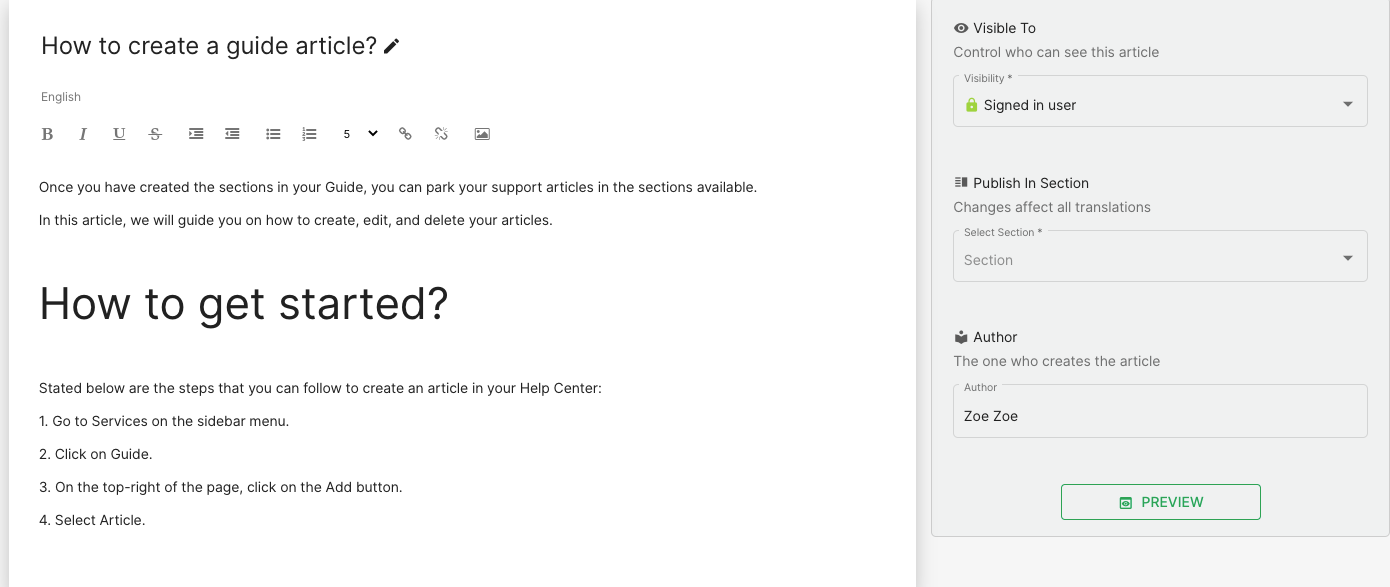
Task: Expand the Select Section dropdown
Action: pyautogui.click(x=1160, y=256)
